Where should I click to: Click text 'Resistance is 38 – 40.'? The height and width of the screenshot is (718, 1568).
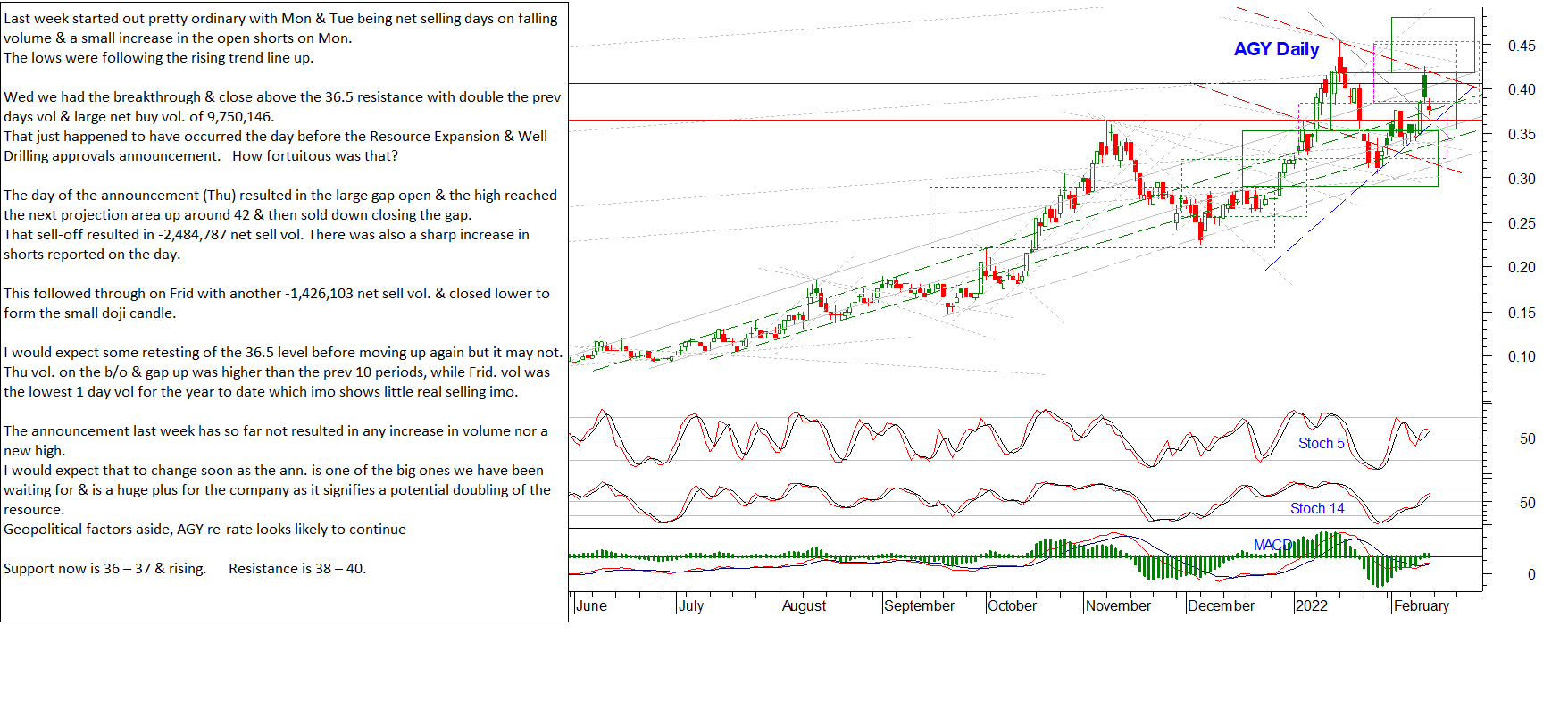(x=297, y=569)
